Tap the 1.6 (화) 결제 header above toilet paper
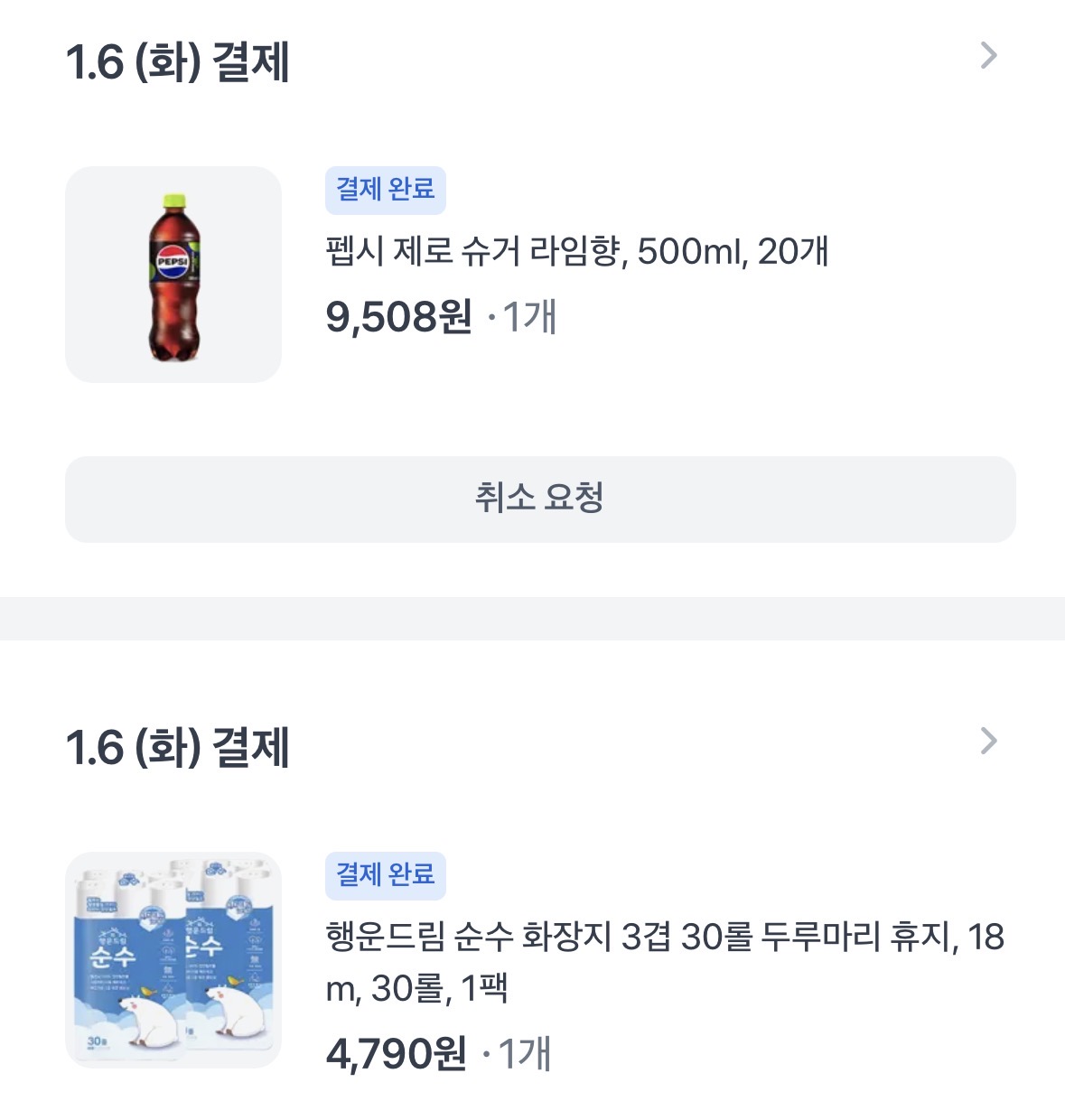1065x1120 pixels. (x=178, y=748)
